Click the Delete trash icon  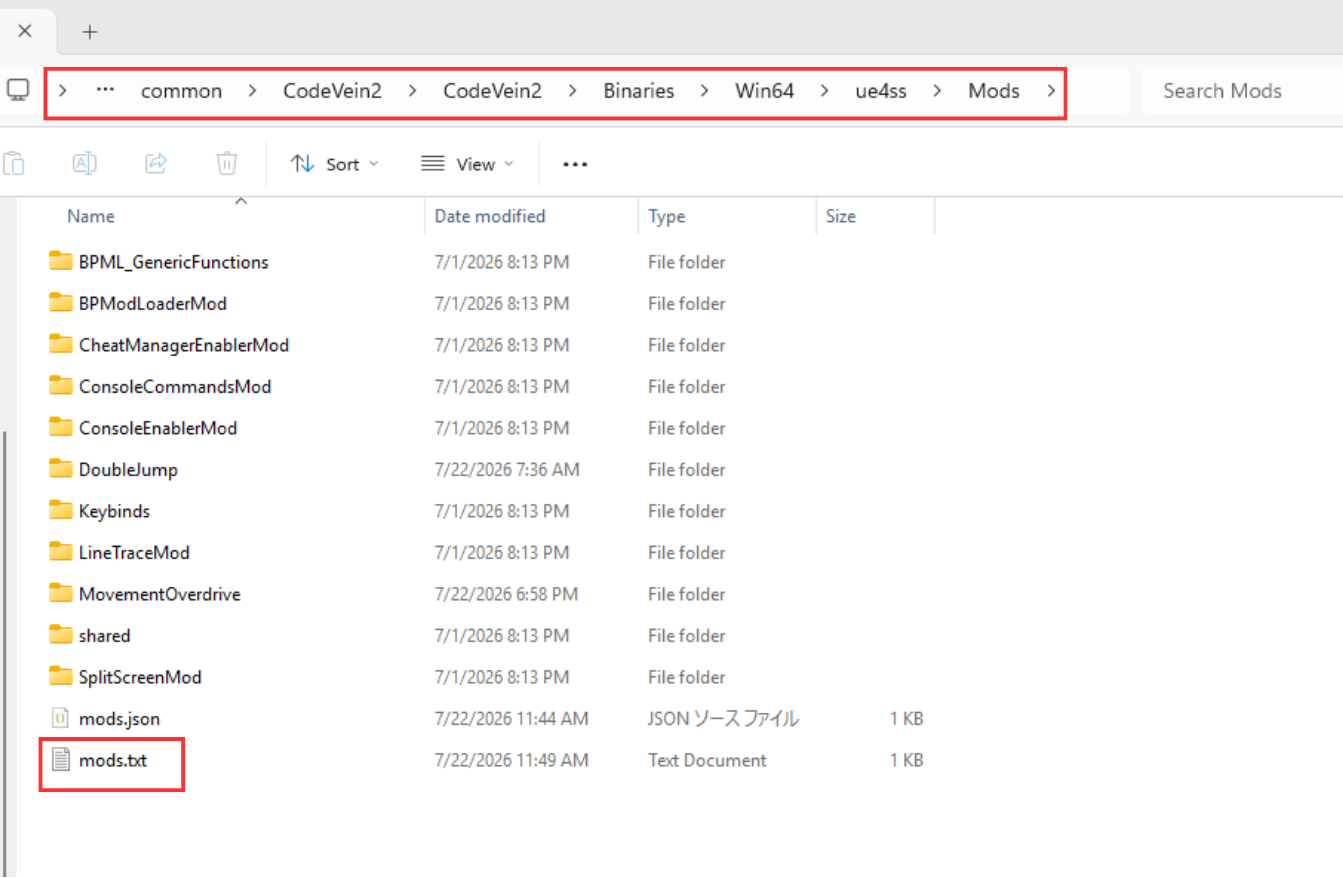pyautogui.click(x=227, y=163)
